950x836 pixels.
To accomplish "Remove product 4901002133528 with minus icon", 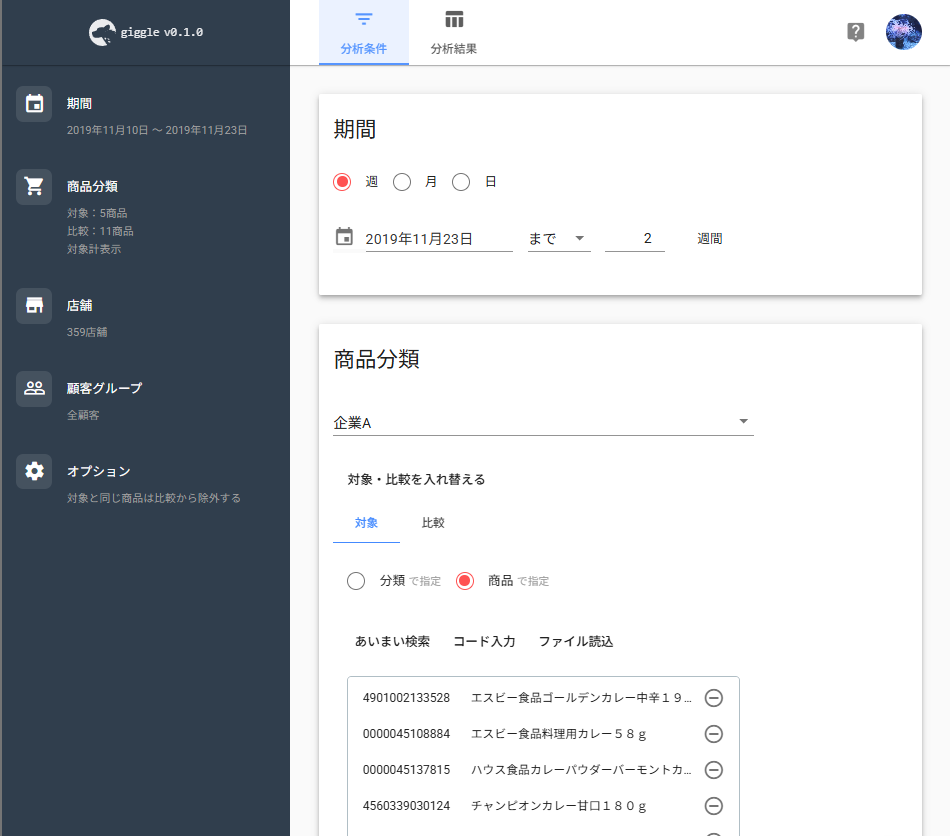I will [713, 698].
